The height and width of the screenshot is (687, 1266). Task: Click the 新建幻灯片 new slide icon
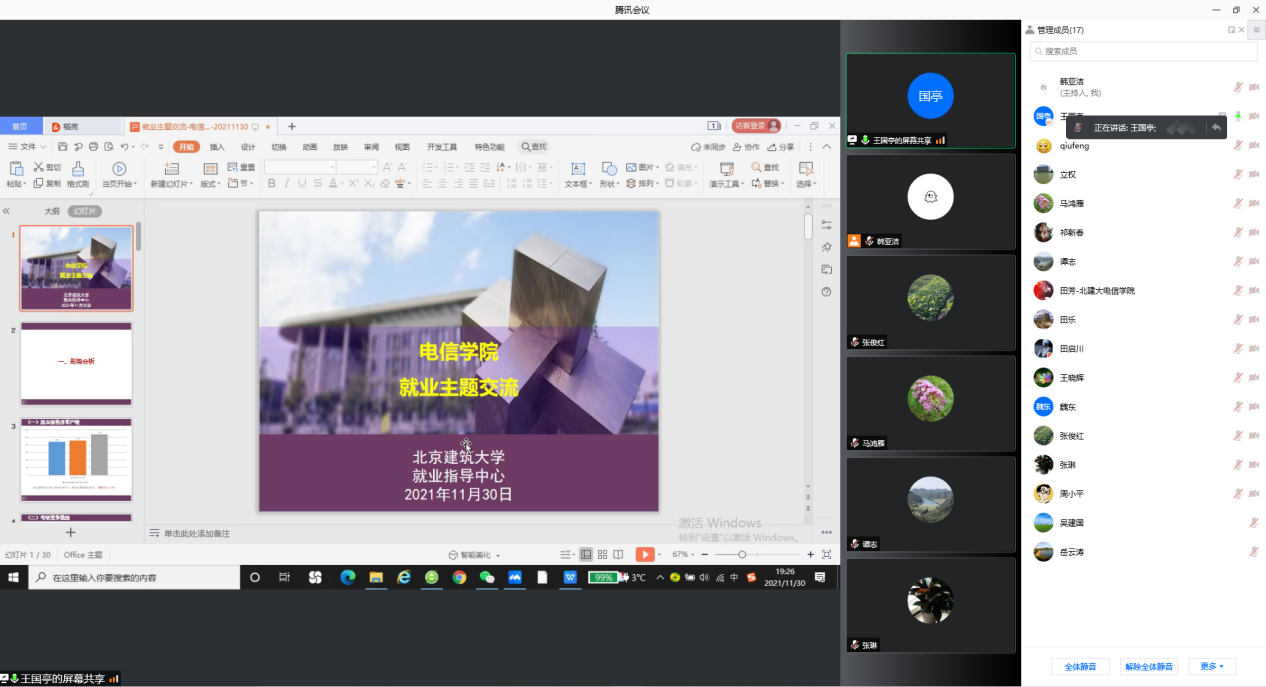pos(171,168)
